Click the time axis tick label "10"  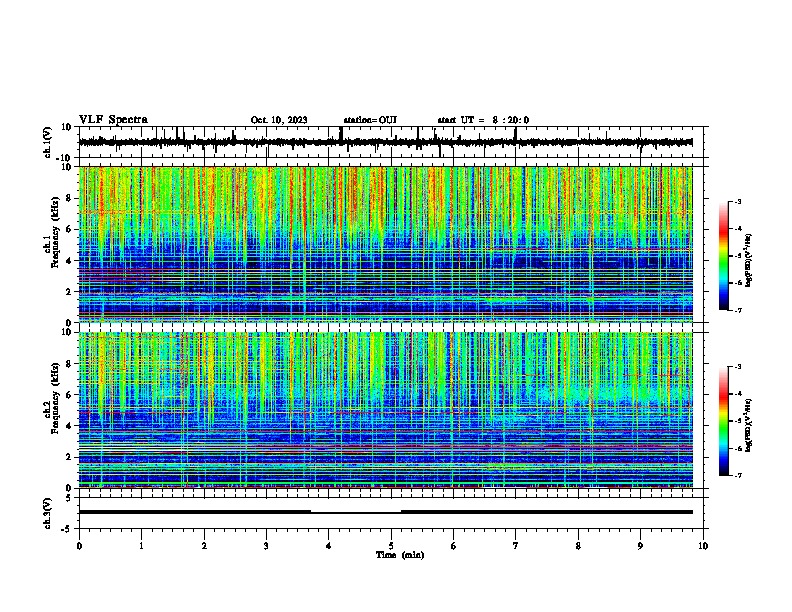(x=703, y=546)
